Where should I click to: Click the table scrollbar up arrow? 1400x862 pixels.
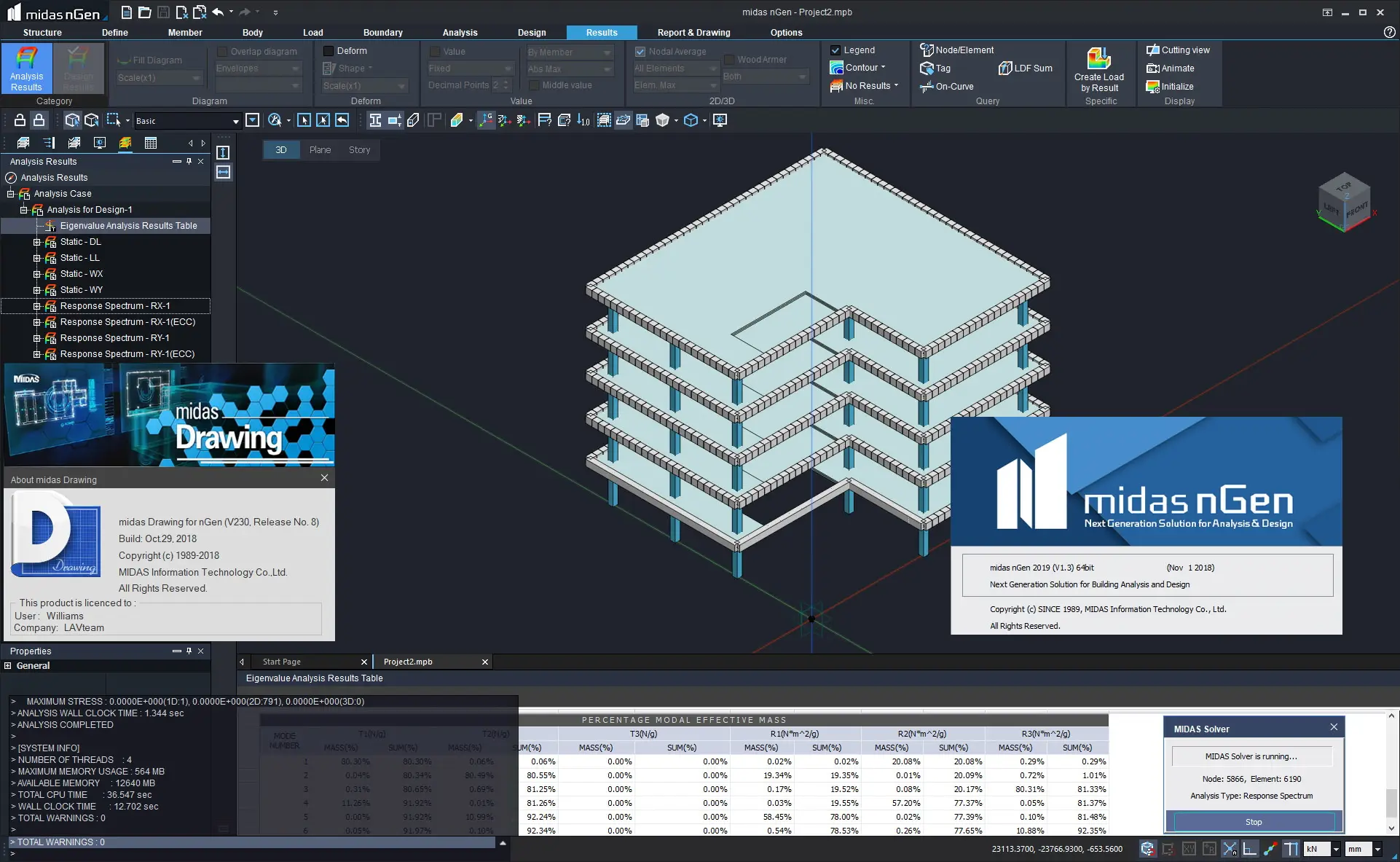pos(1391,716)
